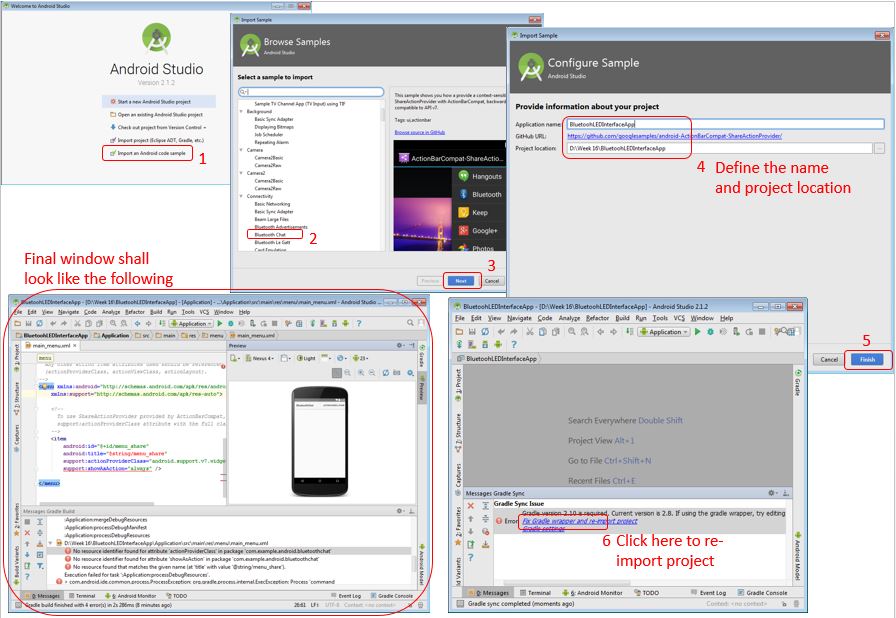This screenshot has width=896, height=618.
Task: Click blue help icon in Gradle Sync message side toolbar
Action: click(x=470, y=557)
